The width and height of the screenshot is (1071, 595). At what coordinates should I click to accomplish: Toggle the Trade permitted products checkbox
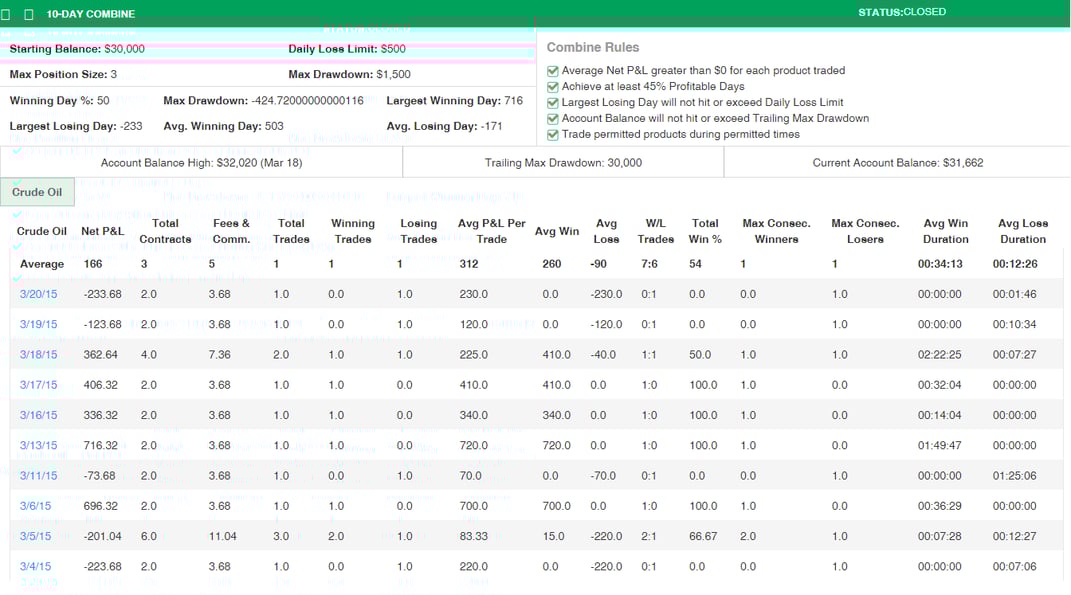[553, 135]
